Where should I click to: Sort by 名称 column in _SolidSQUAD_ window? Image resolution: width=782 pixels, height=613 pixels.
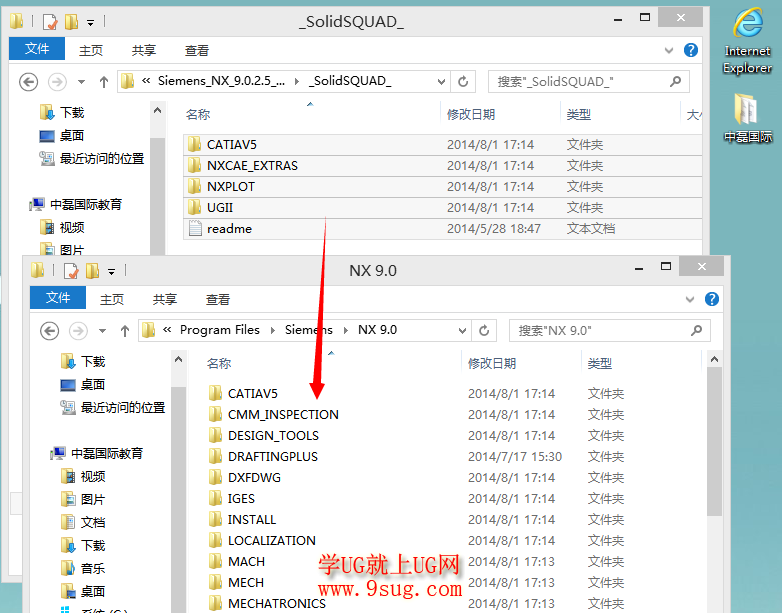198,115
